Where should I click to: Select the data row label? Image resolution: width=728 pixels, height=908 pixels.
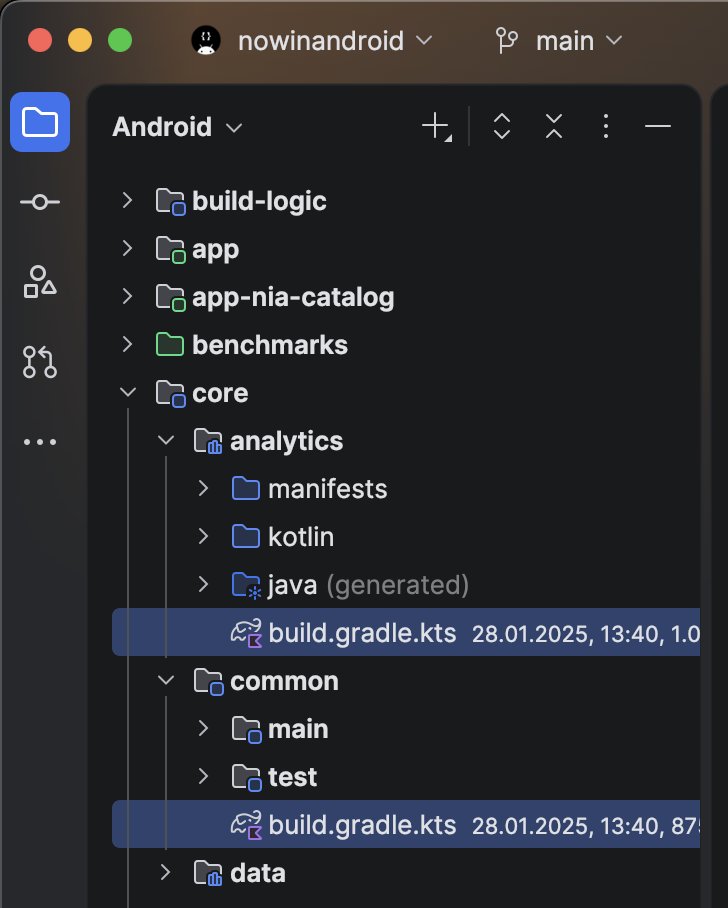coord(258,873)
